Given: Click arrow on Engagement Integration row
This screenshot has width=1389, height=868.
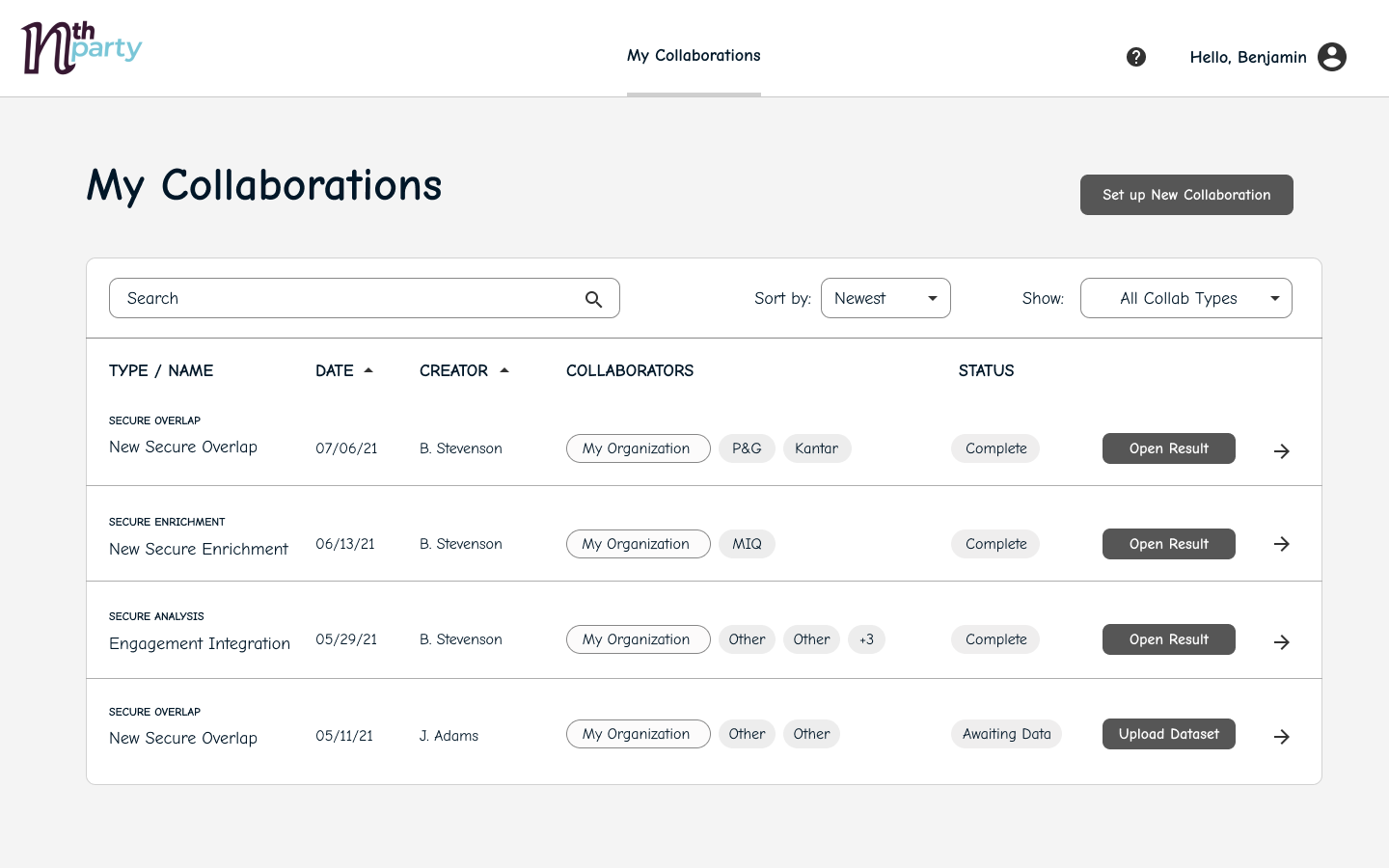Looking at the screenshot, I should (x=1281, y=641).
